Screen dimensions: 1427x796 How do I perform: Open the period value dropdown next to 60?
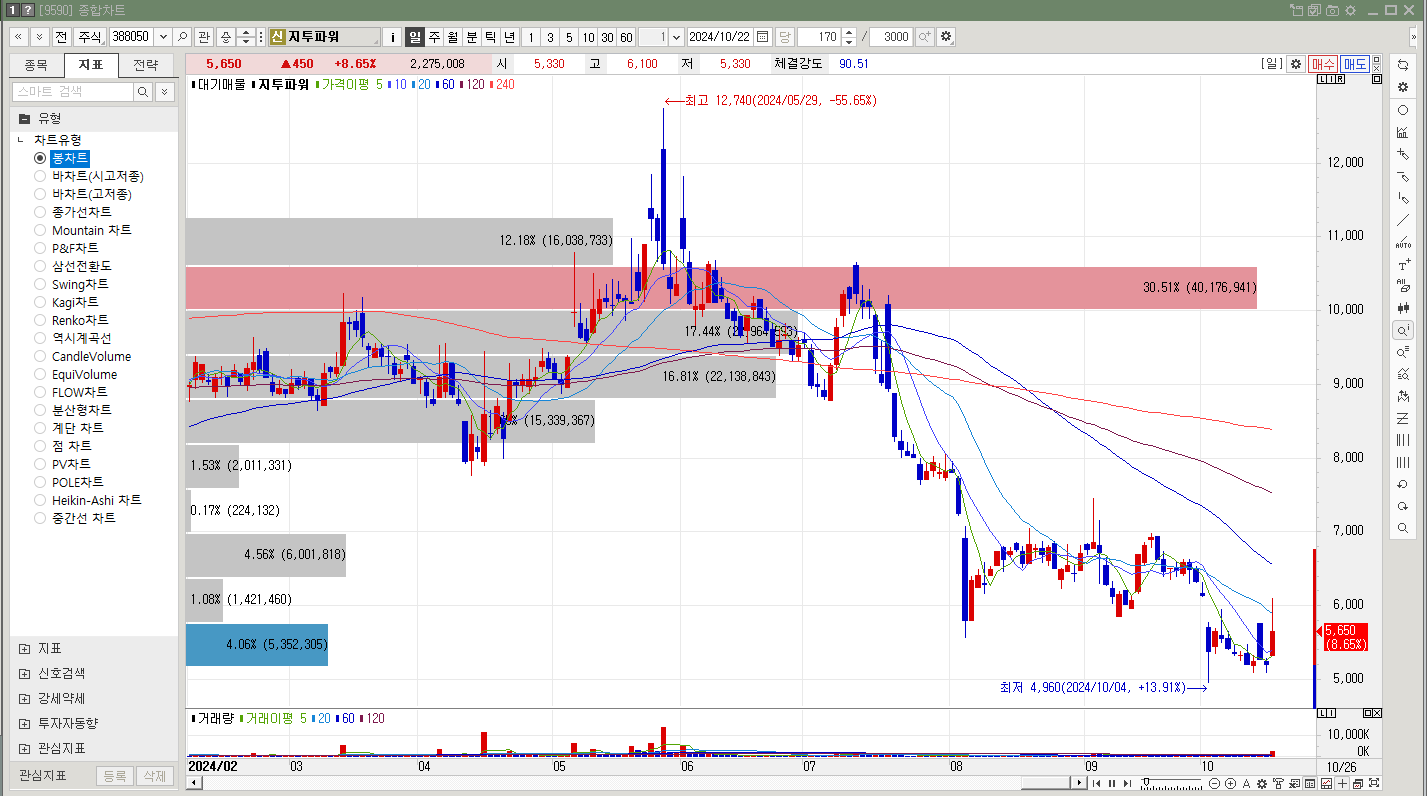point(677,36)
